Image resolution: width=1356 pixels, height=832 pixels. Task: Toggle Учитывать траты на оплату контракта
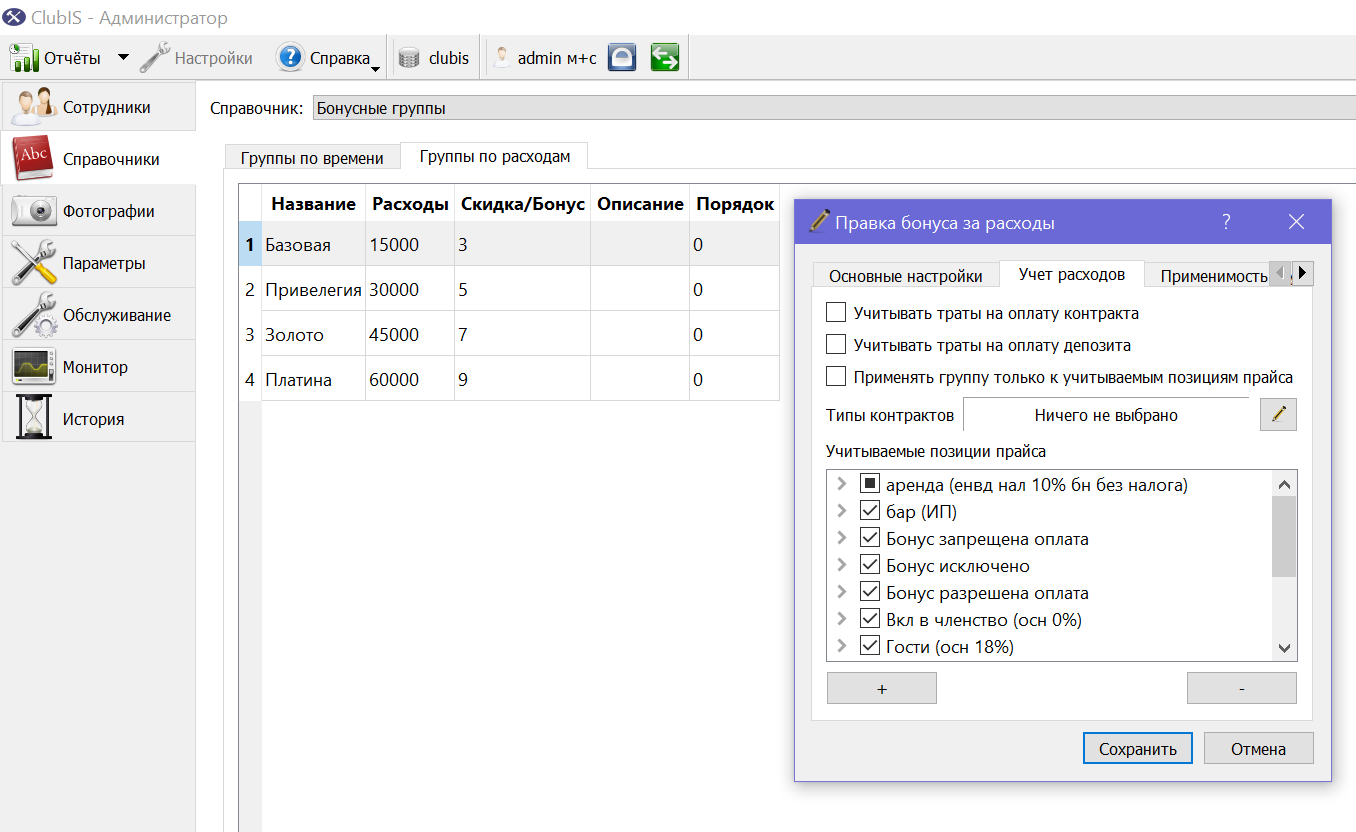836,313
